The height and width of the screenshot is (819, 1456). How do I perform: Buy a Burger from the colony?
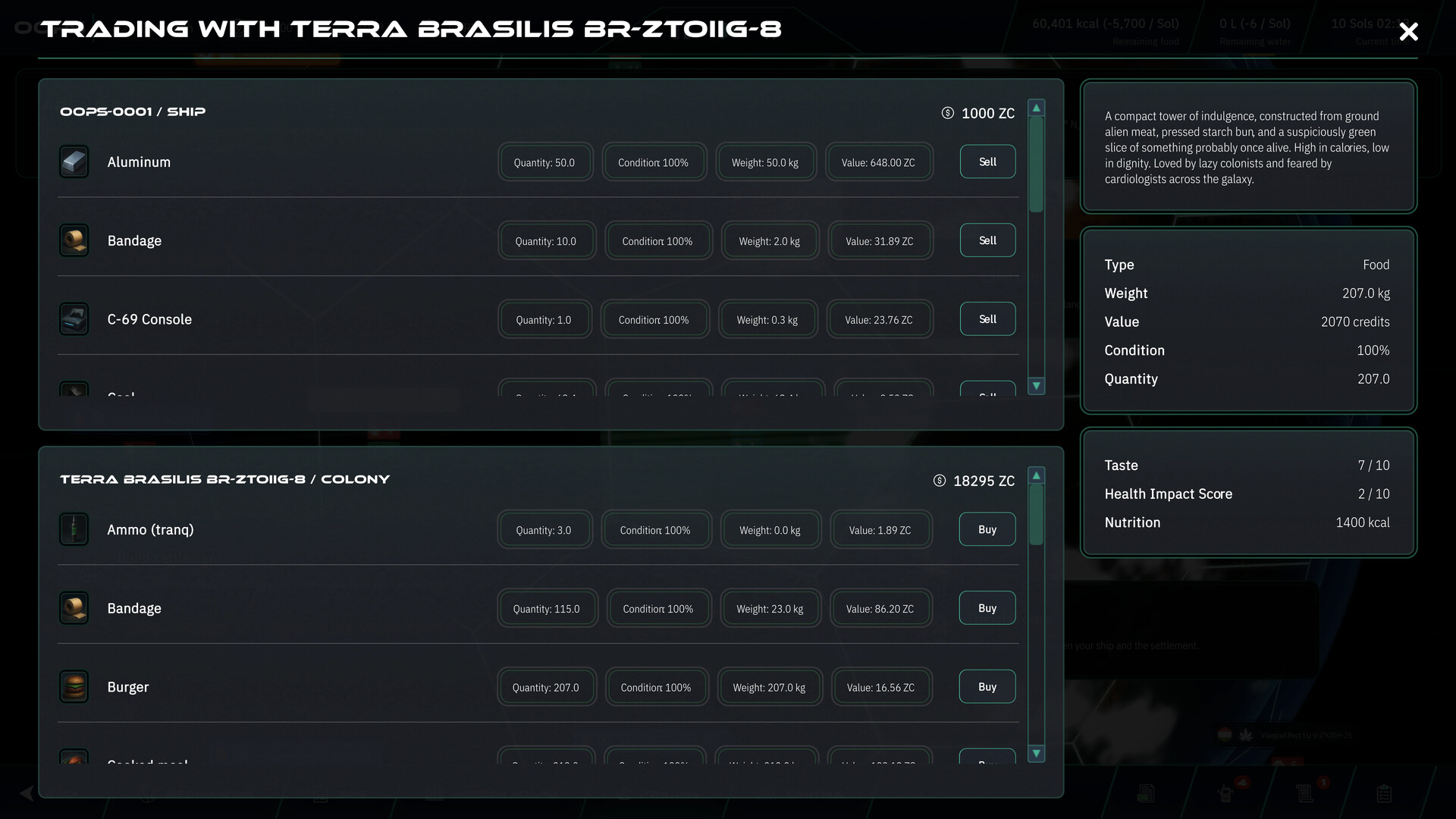pyautogui.click(x=987, y=686)
